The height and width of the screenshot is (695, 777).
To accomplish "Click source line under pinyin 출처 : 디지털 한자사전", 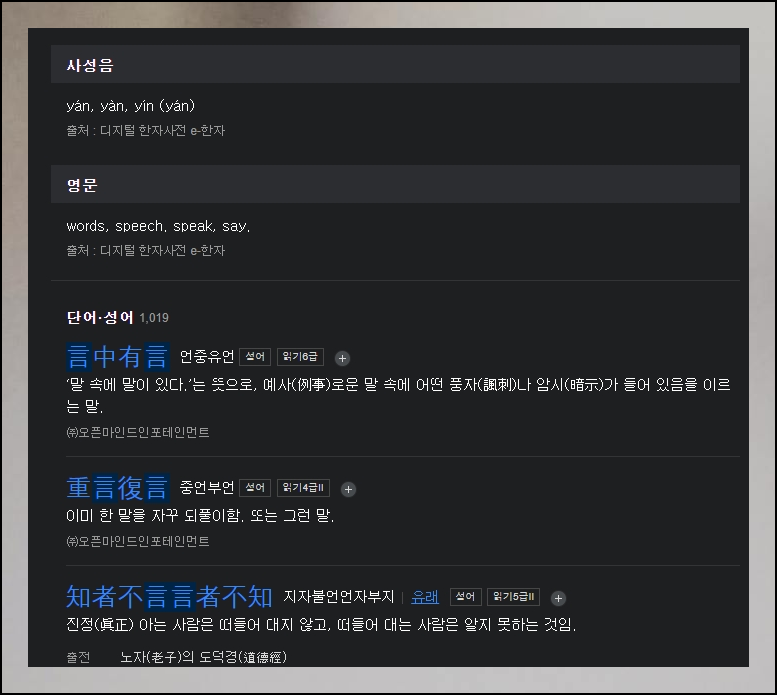I will click(146, 130).
